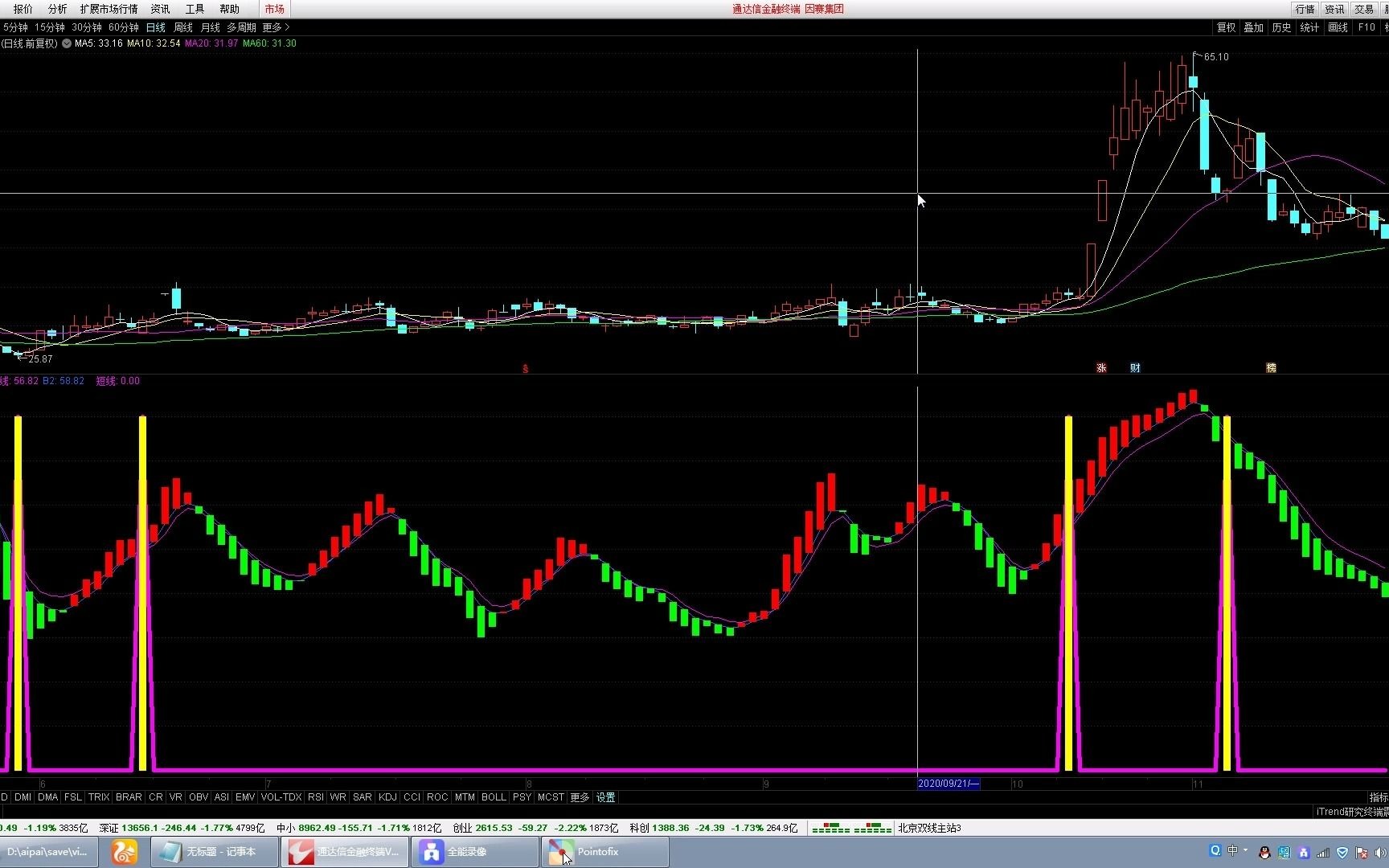
Task: Switch indicator to OBV
Action: click(x=199, y=797)
